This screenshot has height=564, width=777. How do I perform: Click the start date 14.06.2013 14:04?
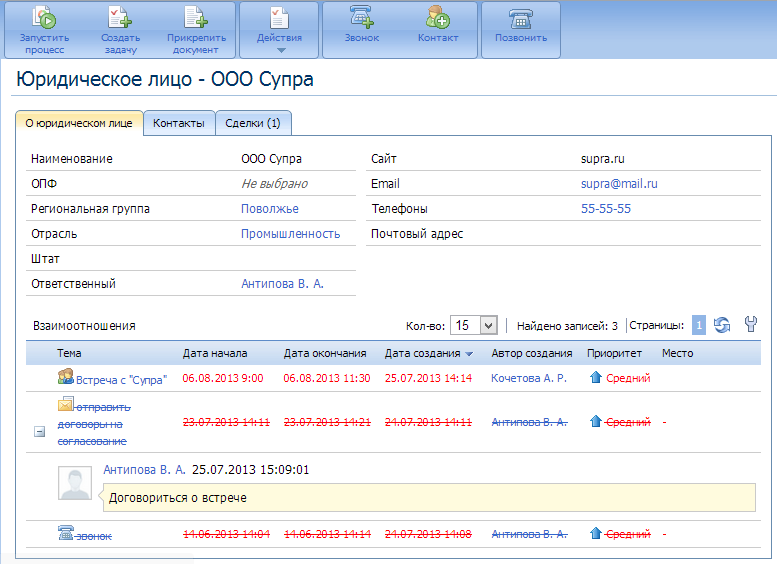(226, 534)
